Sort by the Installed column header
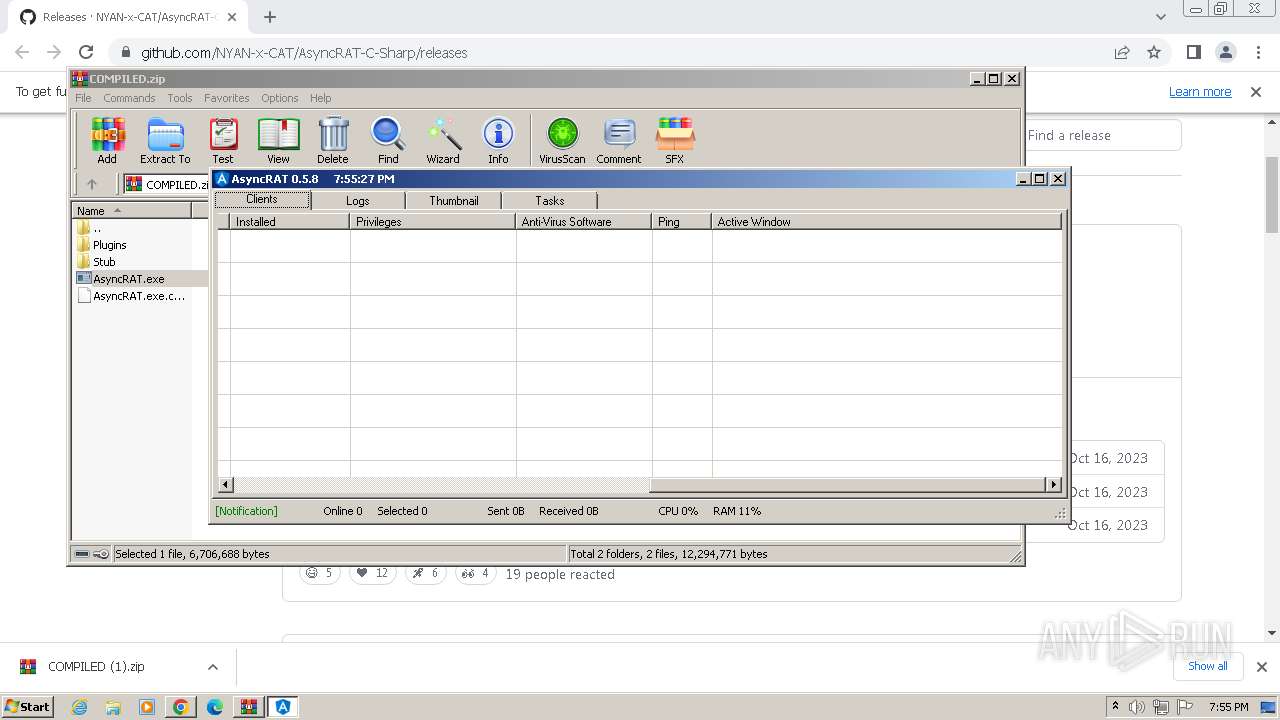1280x720 pixels. pos(290,222)
